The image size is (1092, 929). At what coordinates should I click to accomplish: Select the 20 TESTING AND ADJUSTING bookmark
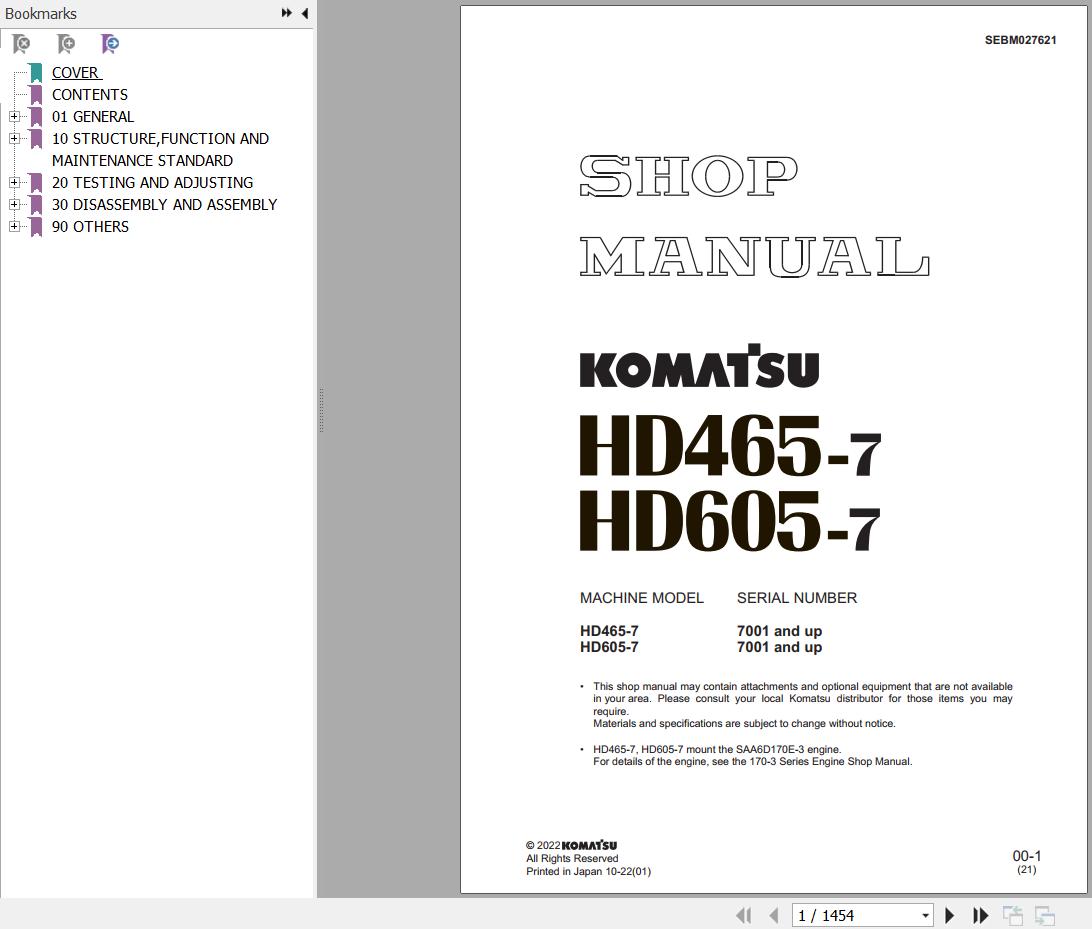(153, 182)
